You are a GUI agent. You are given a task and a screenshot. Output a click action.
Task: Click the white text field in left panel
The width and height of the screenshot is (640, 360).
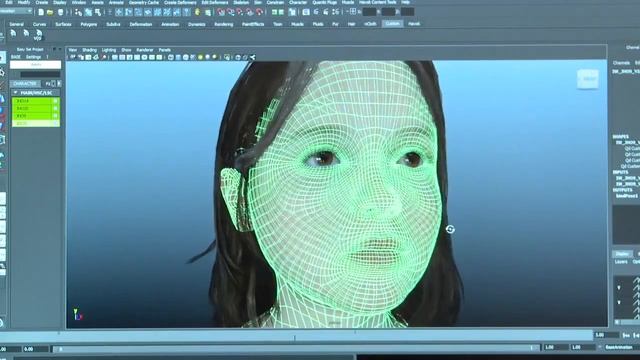point(36,64)
